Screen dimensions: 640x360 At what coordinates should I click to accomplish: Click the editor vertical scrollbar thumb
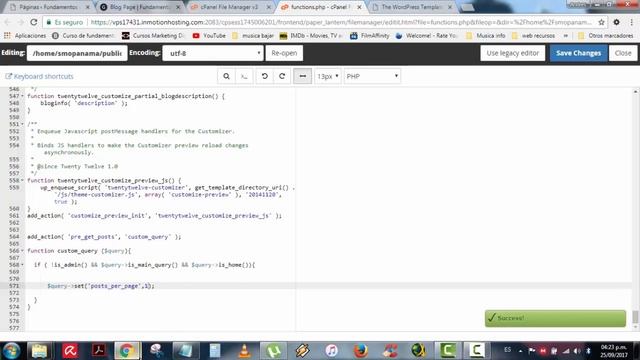click(635, 317)
